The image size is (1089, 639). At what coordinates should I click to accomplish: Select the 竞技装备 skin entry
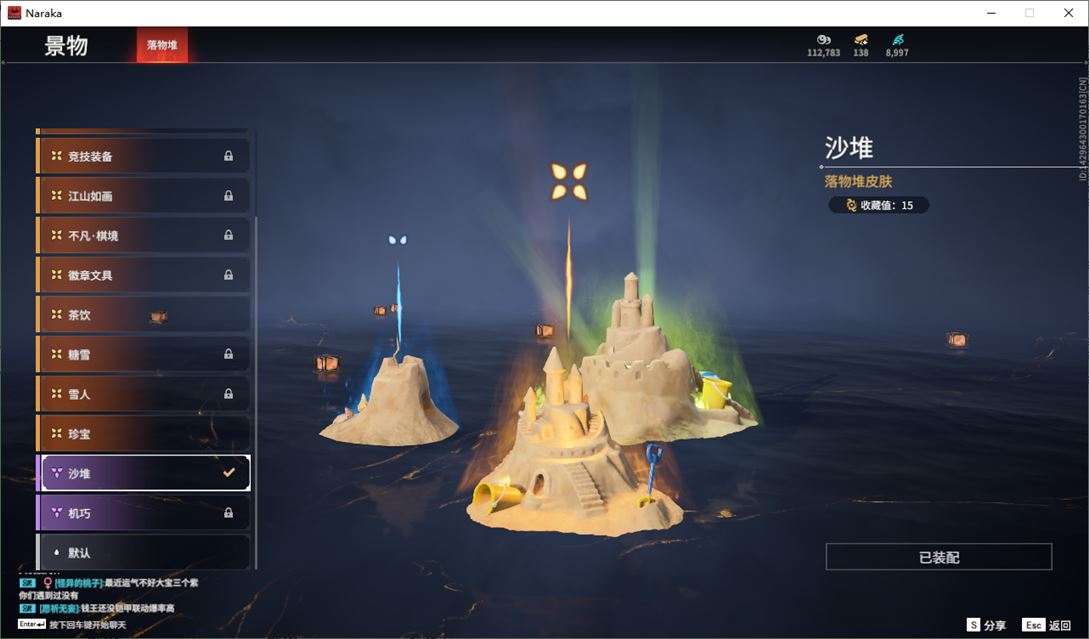point(143,156)
